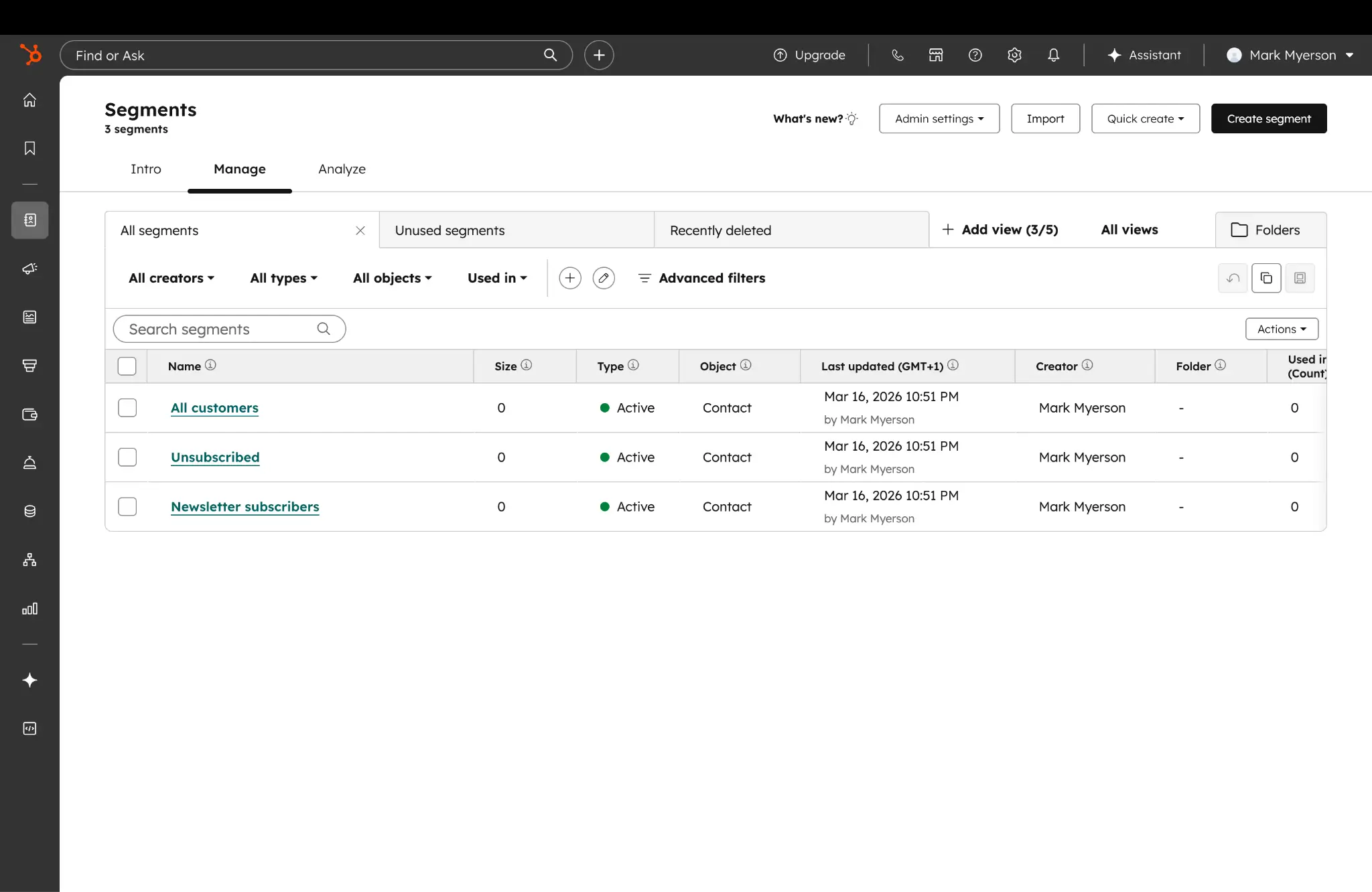The image size is (1372, 892).
Task: Click the save view icon near Advanced filters
Action: tap(1300, 277)
